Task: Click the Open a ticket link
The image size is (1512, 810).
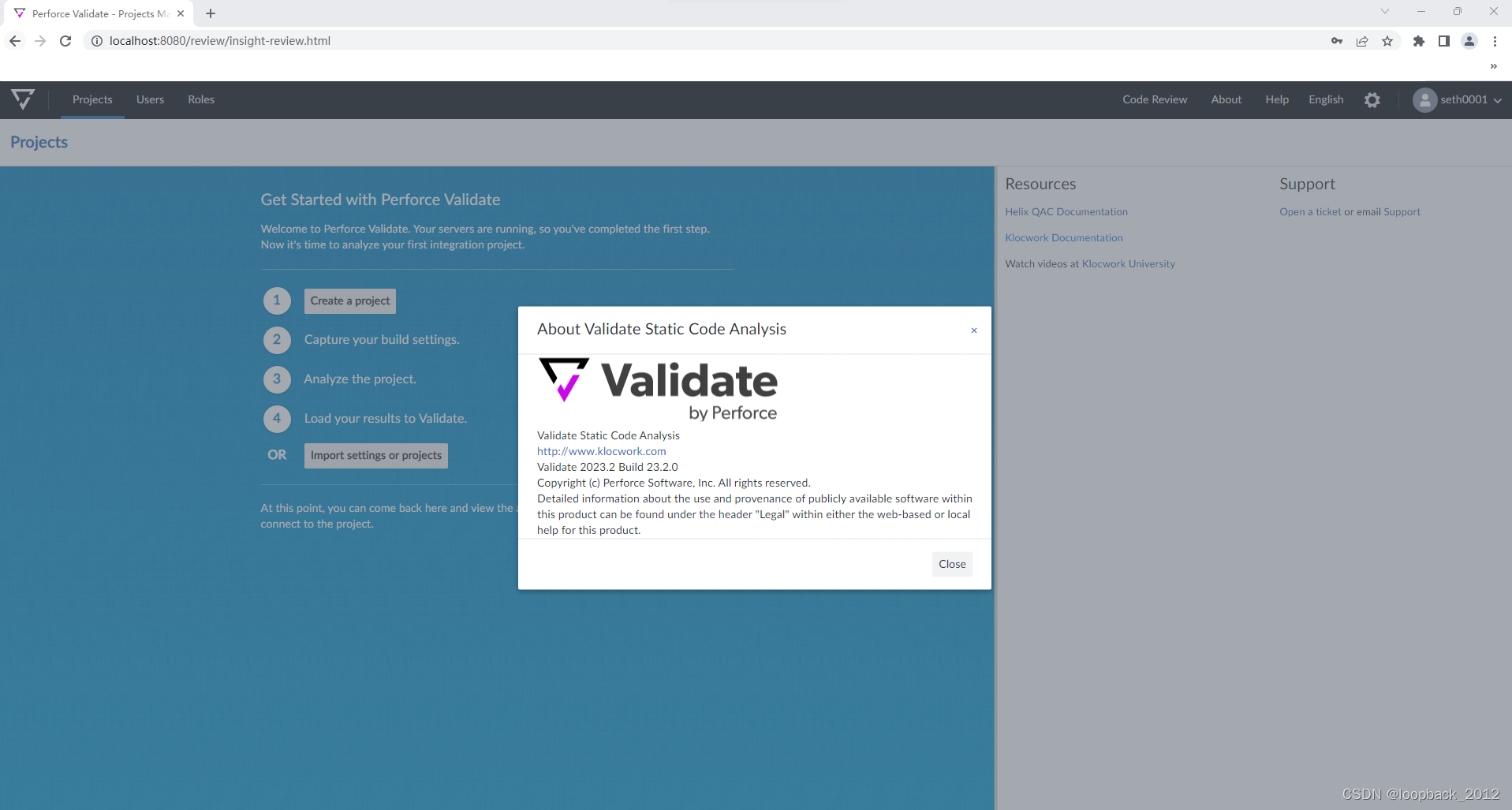Action: pyautogui.click(x=1310, y=211)
